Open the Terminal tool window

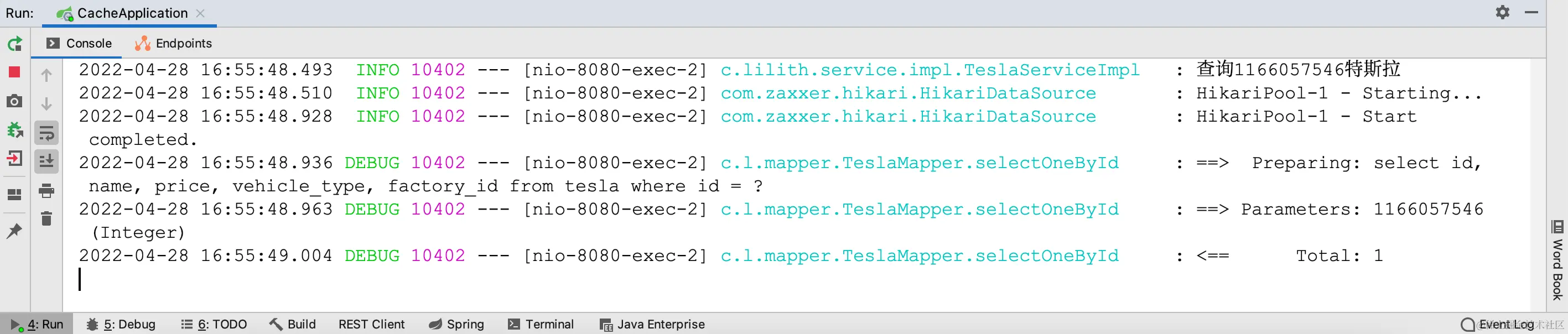pos(541,324)
